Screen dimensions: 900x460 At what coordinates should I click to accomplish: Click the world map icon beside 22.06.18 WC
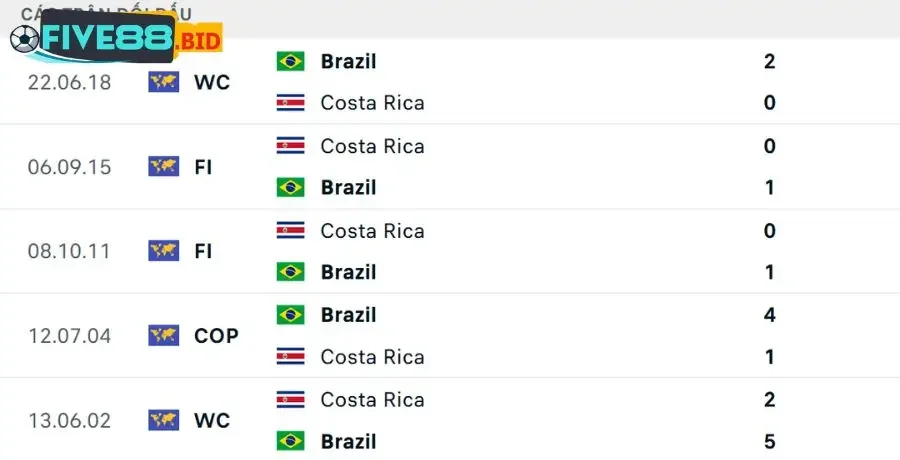(163, 82)
